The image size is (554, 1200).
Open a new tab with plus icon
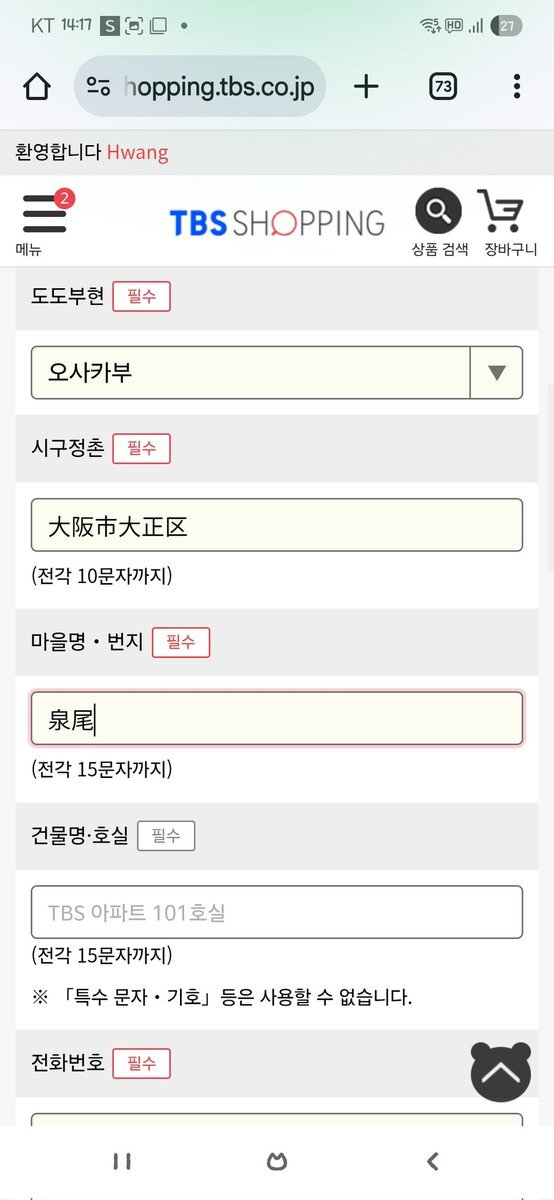pyautogui.click(x=366, y=87)
